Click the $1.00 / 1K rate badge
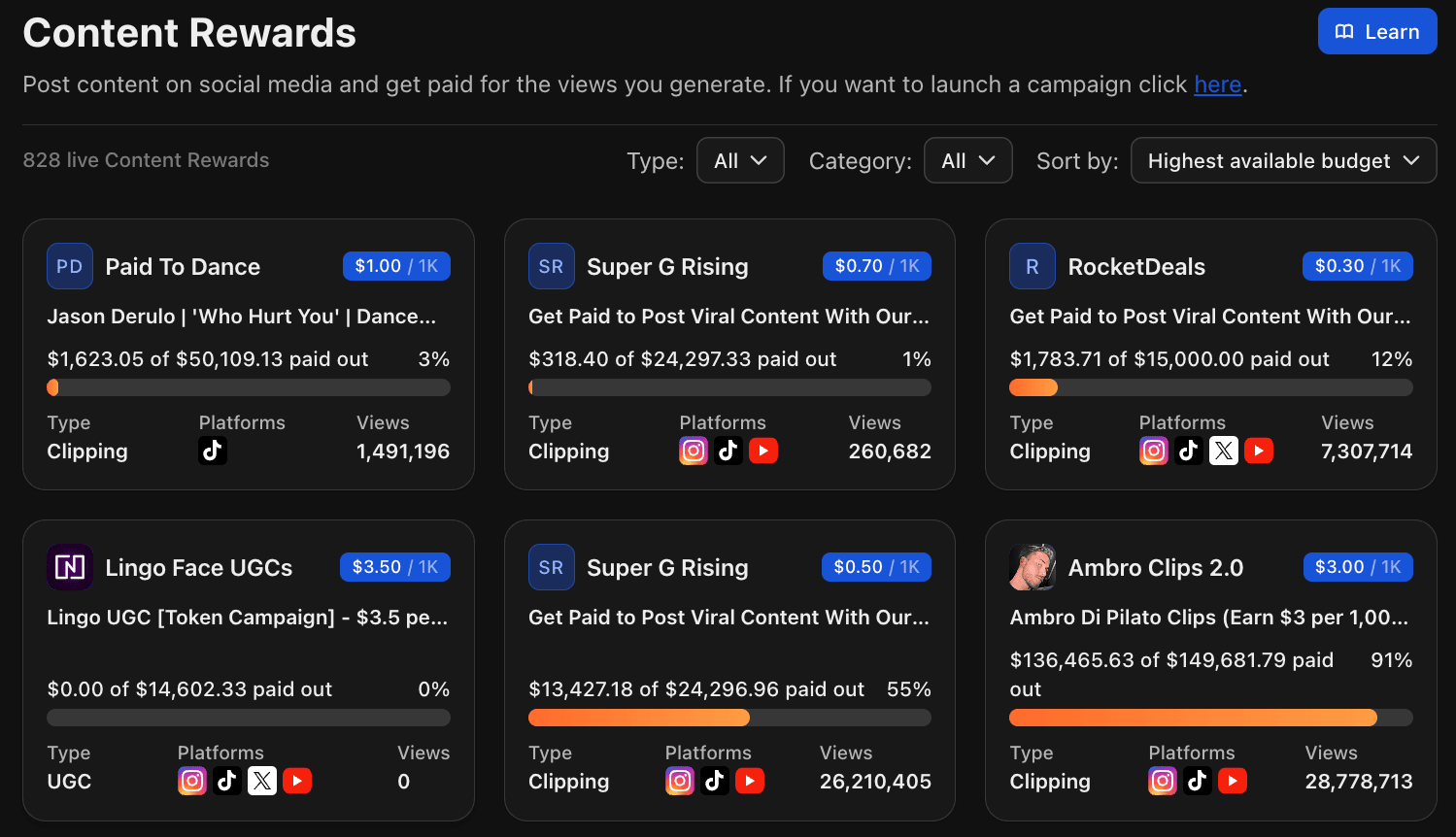The image size is (1456, 837). (x=396, y=266)
